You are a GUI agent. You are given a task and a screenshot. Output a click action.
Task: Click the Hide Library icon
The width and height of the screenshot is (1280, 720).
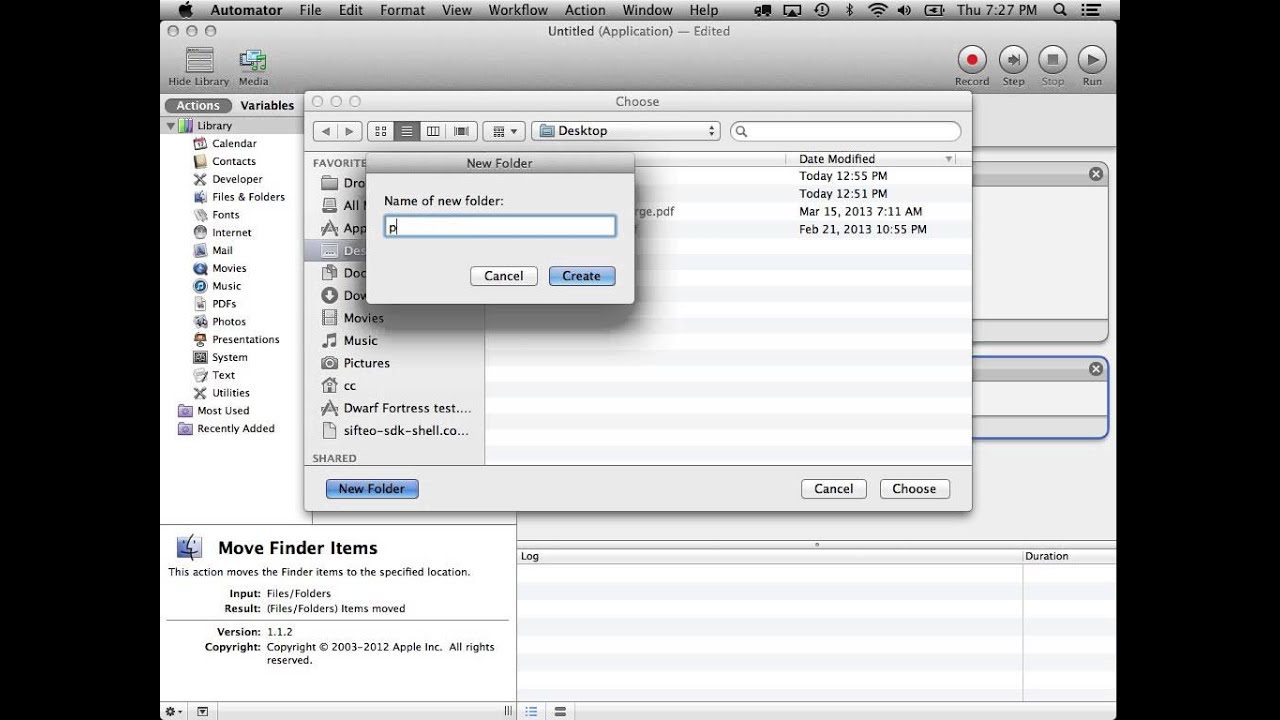pos(199,60)
